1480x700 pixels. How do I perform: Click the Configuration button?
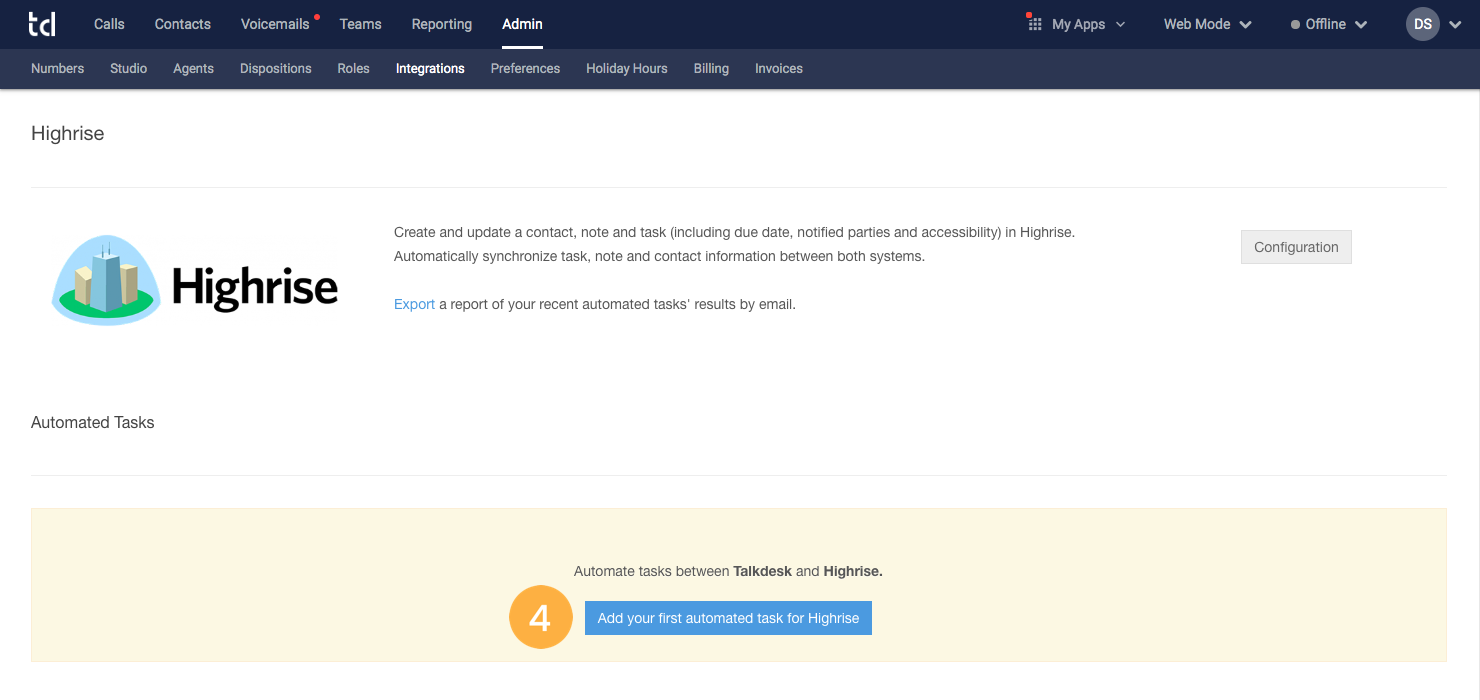pyautogui.click(x=1296, y=247)
